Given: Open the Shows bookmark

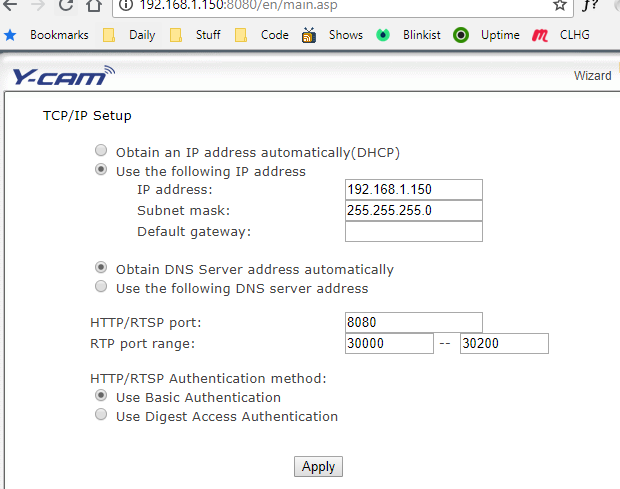Looking at the screenshot, I should pyautogui.click(x=335, y=35).
